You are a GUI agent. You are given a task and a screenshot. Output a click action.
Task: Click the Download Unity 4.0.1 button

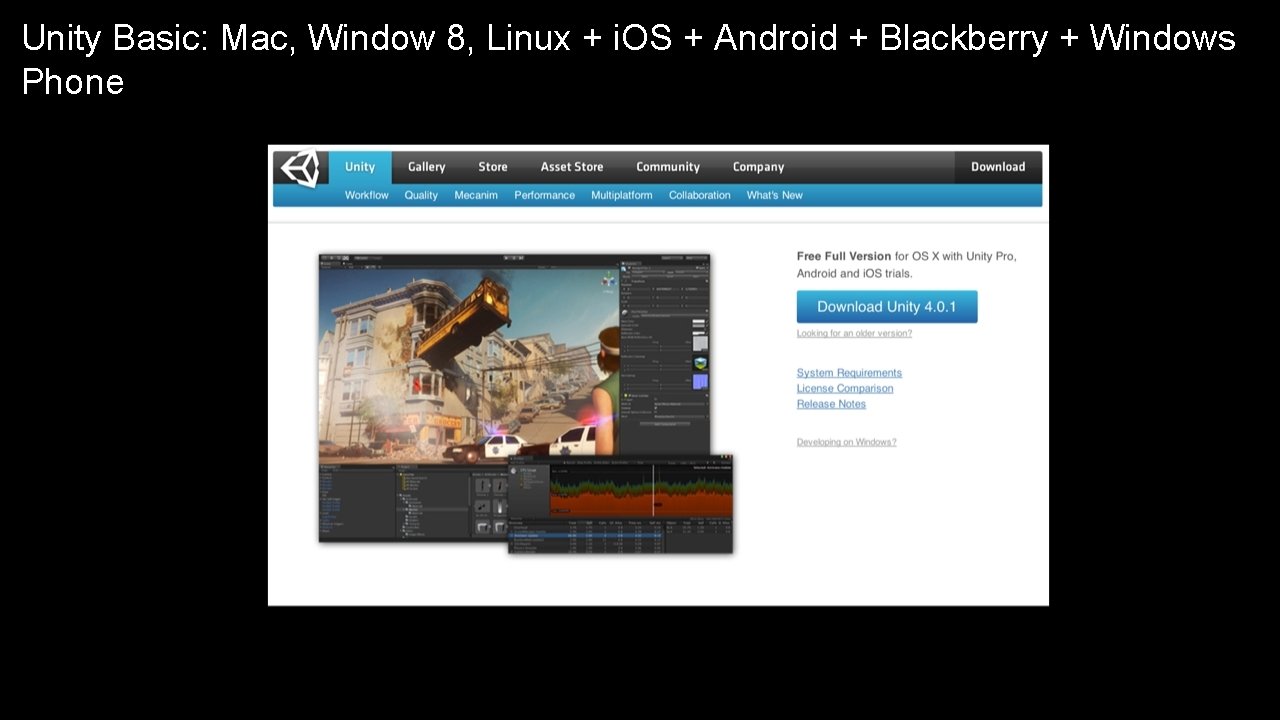click(887, 307)
